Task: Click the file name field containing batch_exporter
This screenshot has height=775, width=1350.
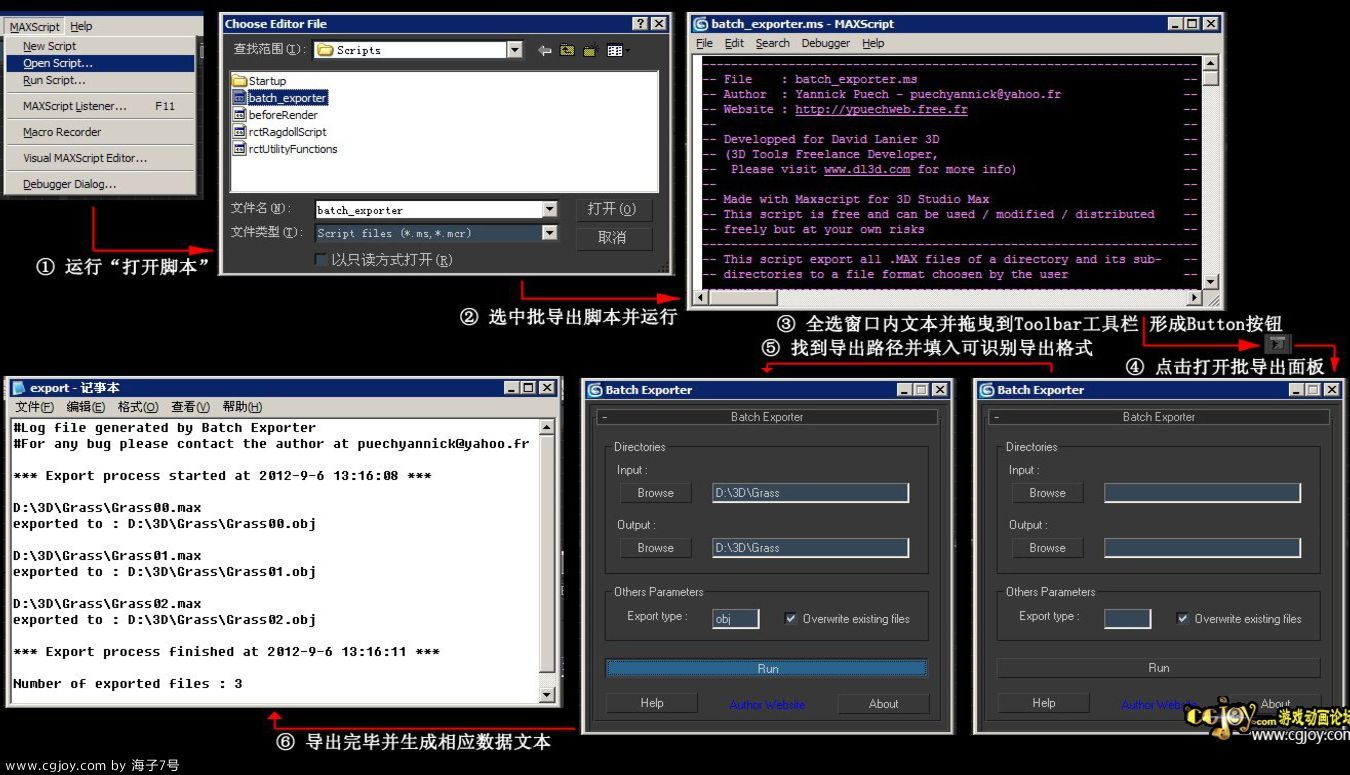Action: pos(428,209)
